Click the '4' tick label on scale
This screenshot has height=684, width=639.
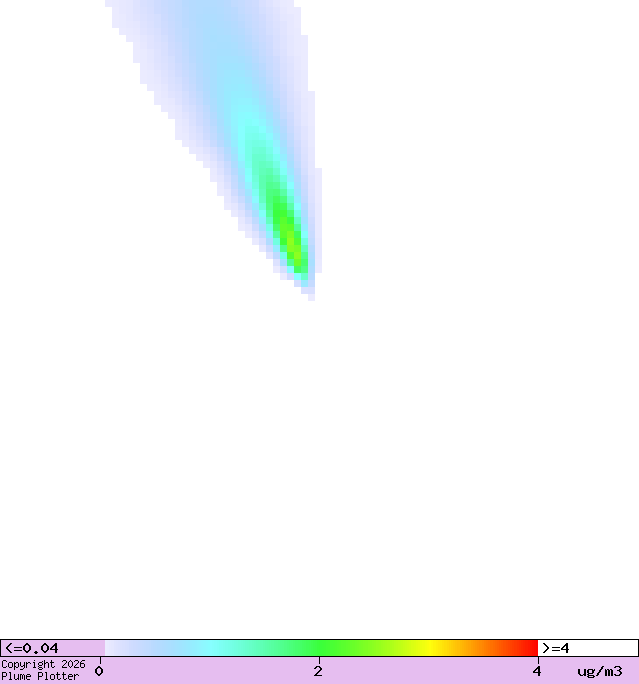tap(537, 671)
